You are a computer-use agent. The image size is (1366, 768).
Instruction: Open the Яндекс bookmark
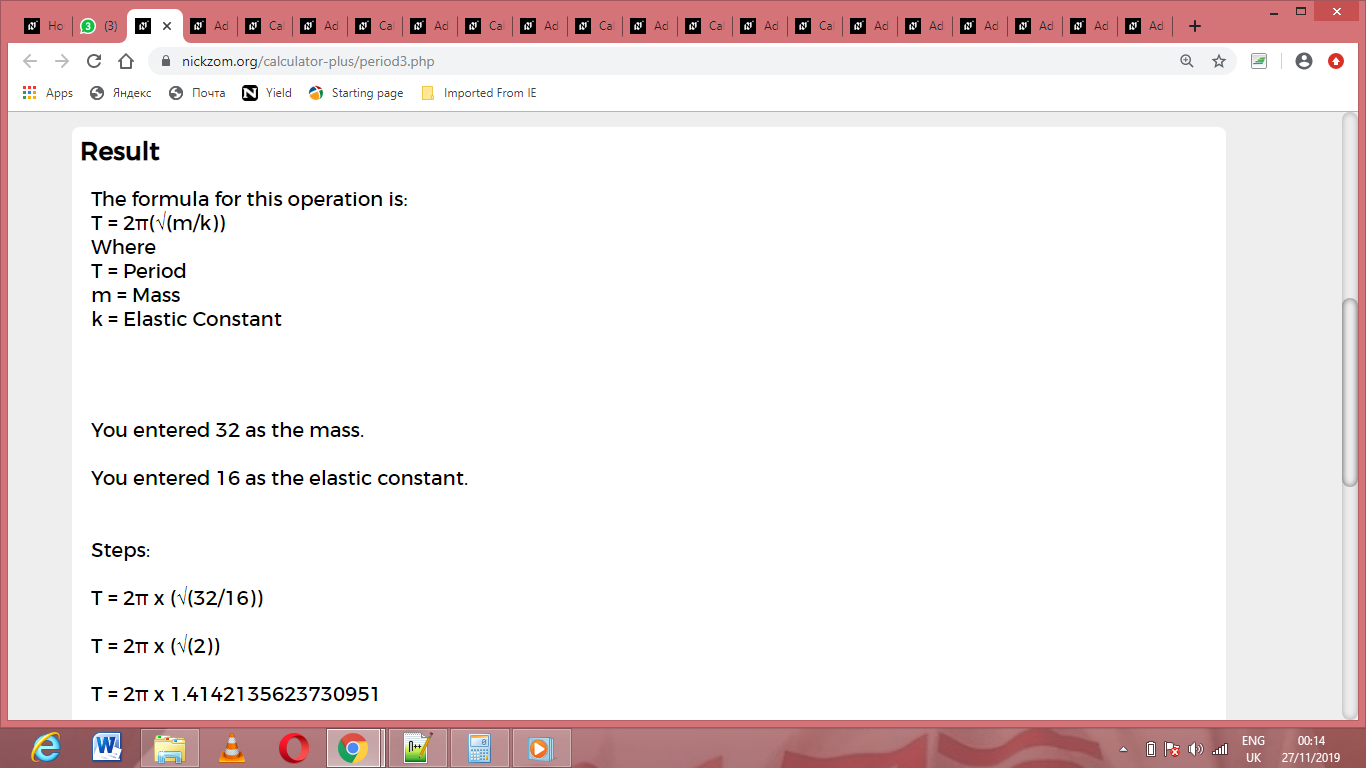(x=121, y=93)
